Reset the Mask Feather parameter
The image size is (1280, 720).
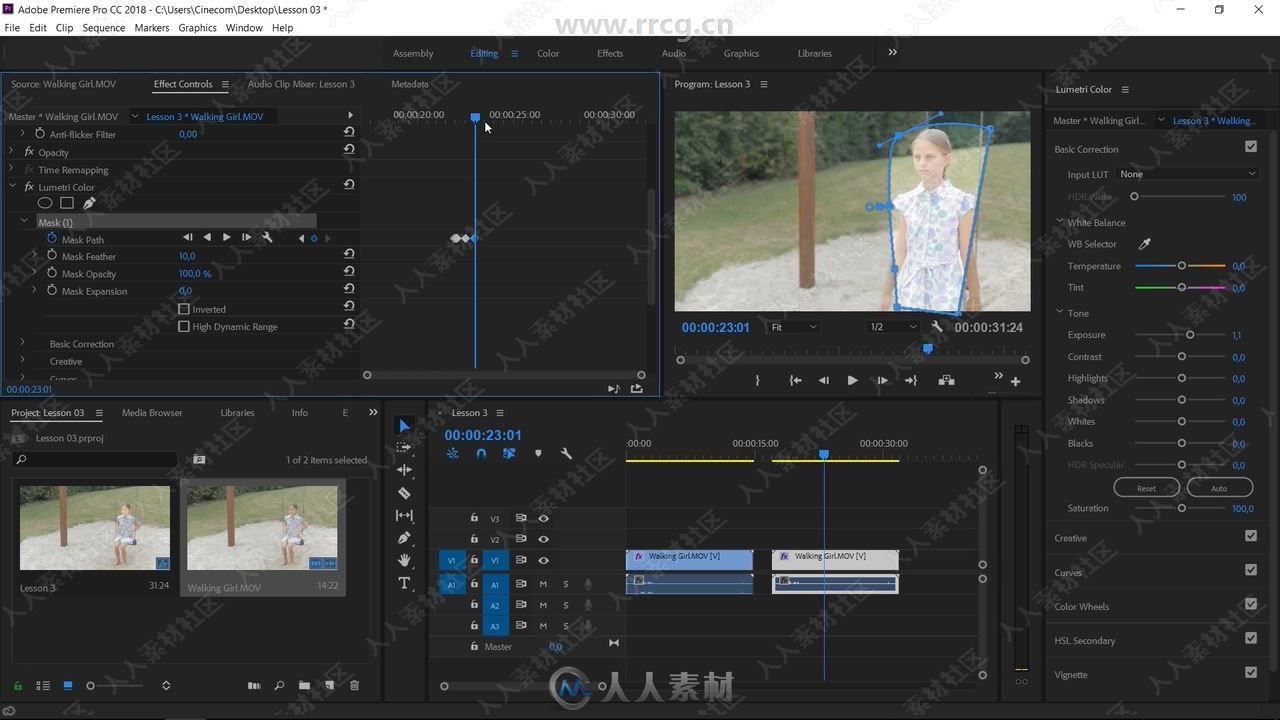click(x=349, y=255)
